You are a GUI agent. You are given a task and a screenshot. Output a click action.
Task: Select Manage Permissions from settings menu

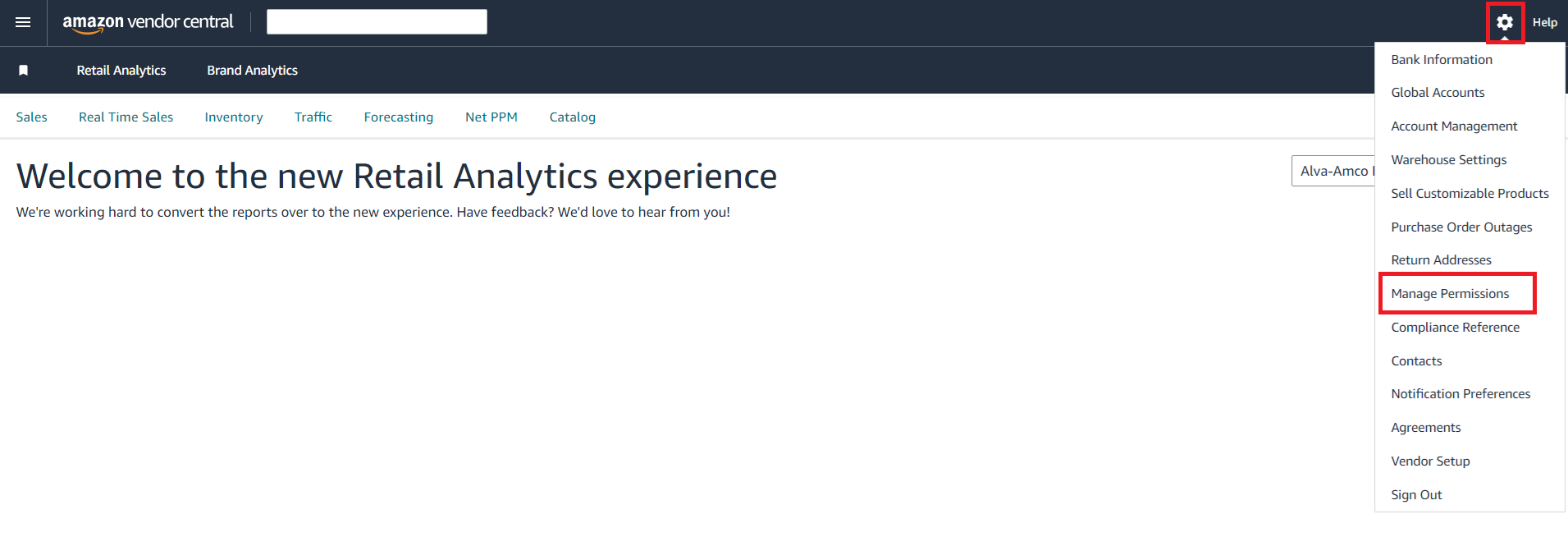(1450, 294)
